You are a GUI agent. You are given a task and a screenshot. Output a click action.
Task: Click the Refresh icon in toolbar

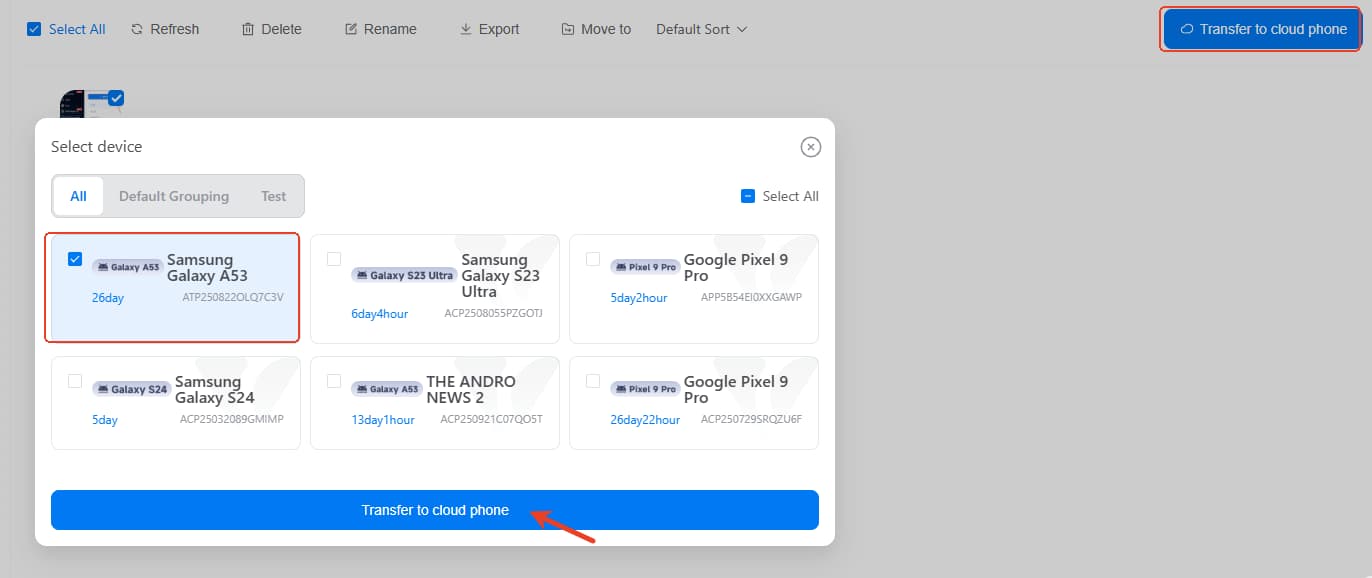pyautogui.click(x=137, y=29)
